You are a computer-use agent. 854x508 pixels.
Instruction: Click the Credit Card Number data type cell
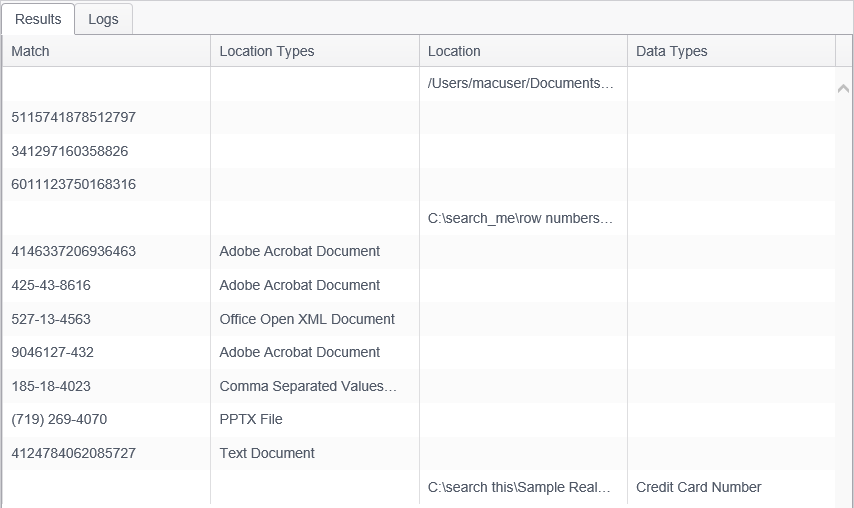click(698, 487)
